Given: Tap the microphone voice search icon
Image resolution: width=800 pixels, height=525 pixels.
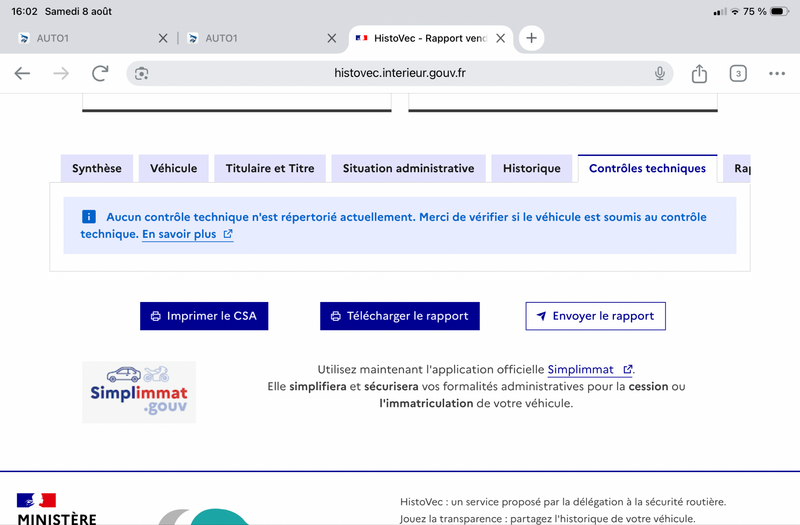Looking at the screenshot, I should 660,73.
